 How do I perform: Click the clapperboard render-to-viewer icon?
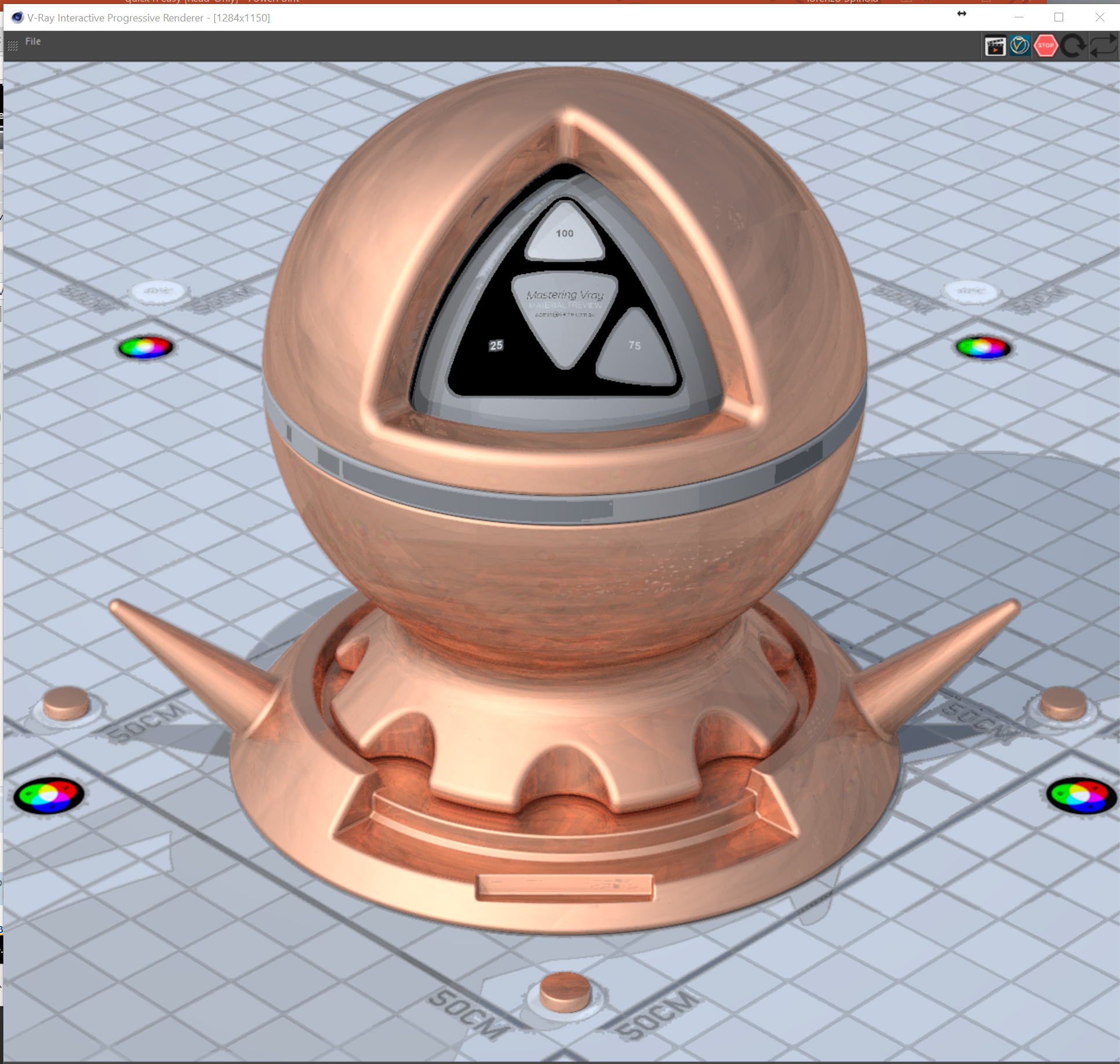(995, 46)
